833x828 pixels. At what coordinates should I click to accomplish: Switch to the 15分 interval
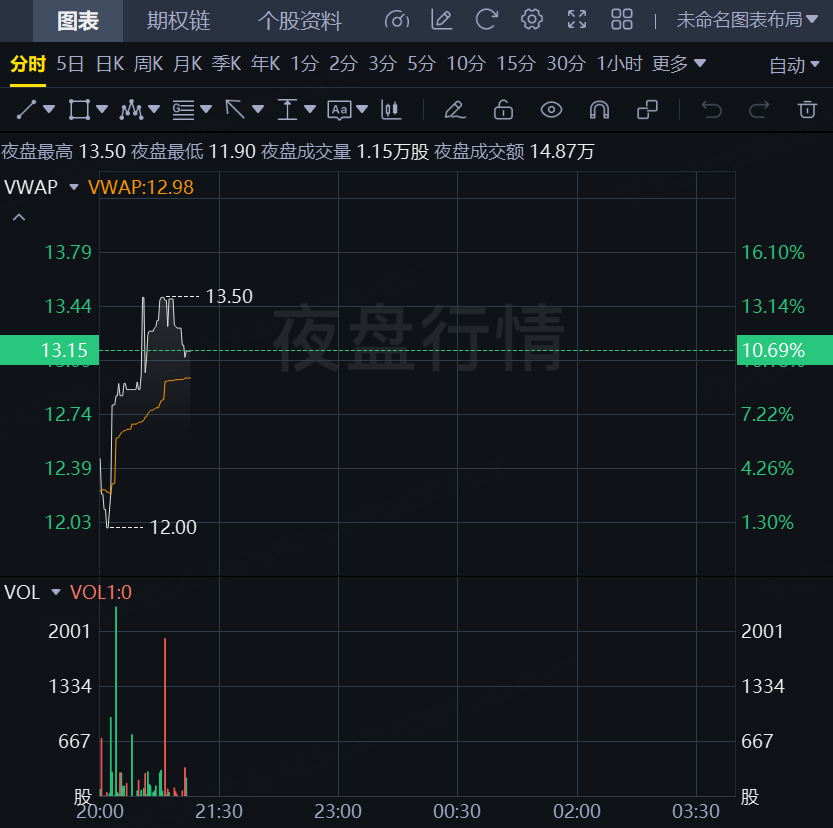[515, 64]
